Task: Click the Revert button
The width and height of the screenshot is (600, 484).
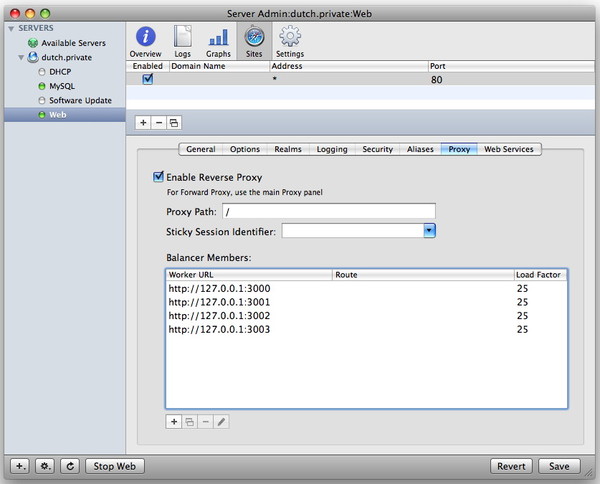Action: pyautogui.click(x=511, y=466)
